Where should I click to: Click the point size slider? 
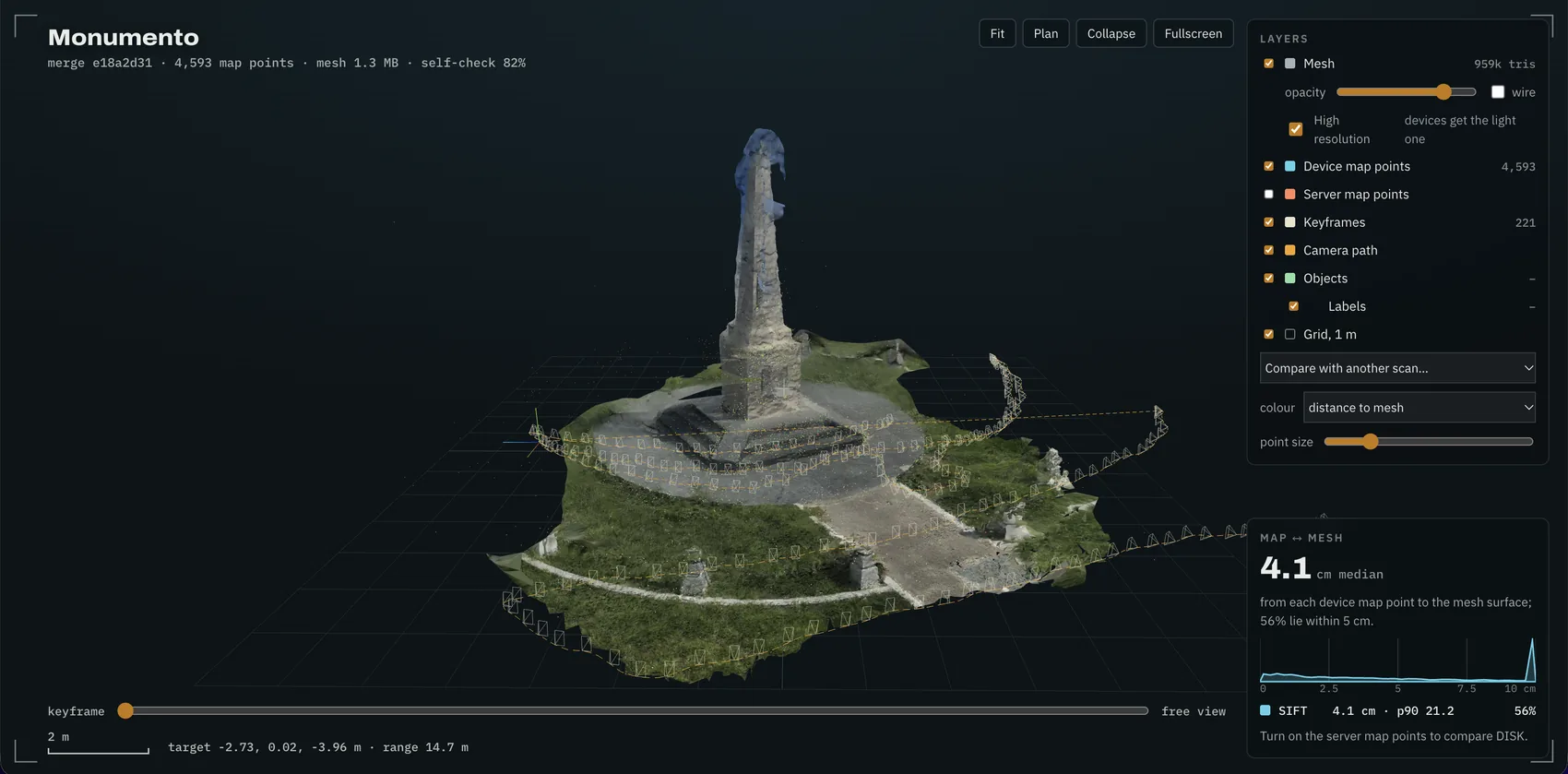(x=1429, y=442)
